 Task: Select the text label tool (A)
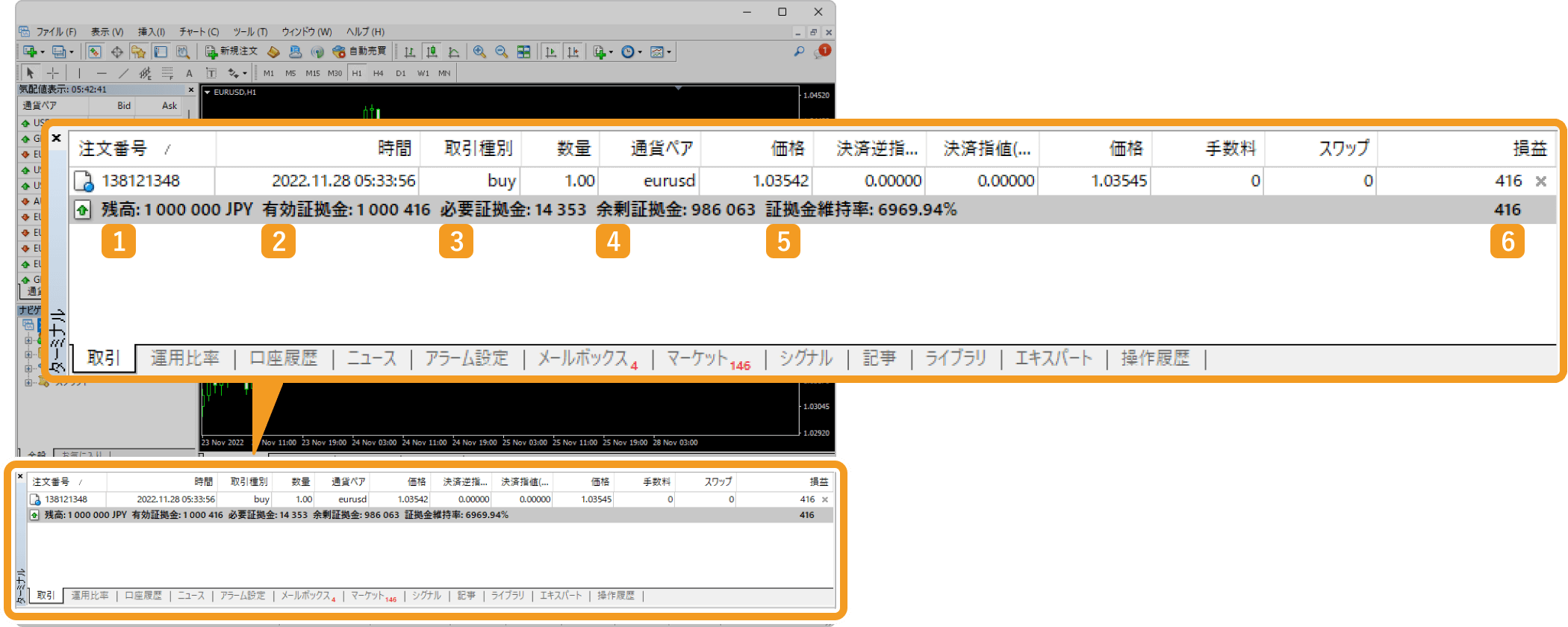point(189,73)
